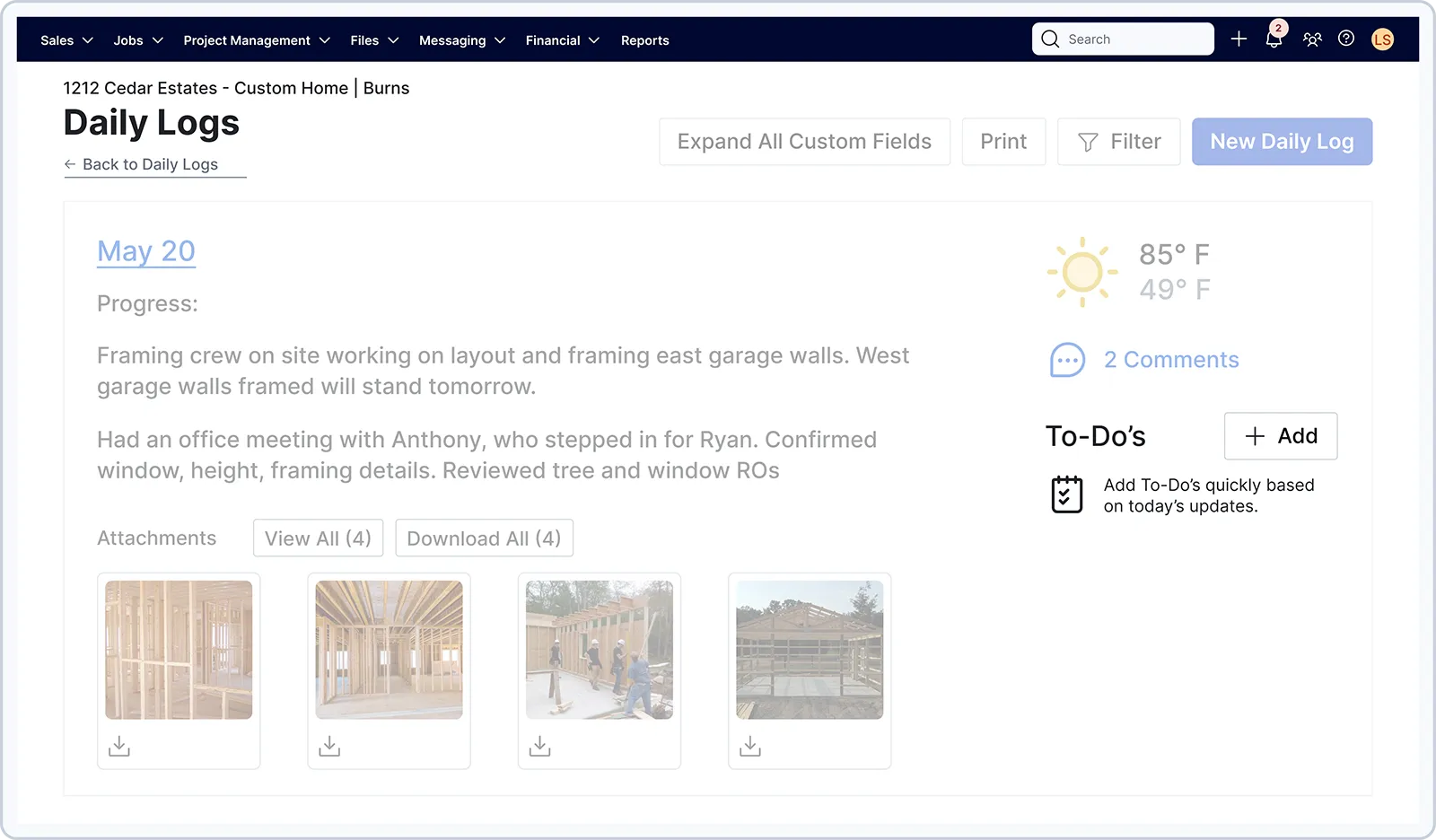Download the first framing photo attachment

click(x=119, y=746)
